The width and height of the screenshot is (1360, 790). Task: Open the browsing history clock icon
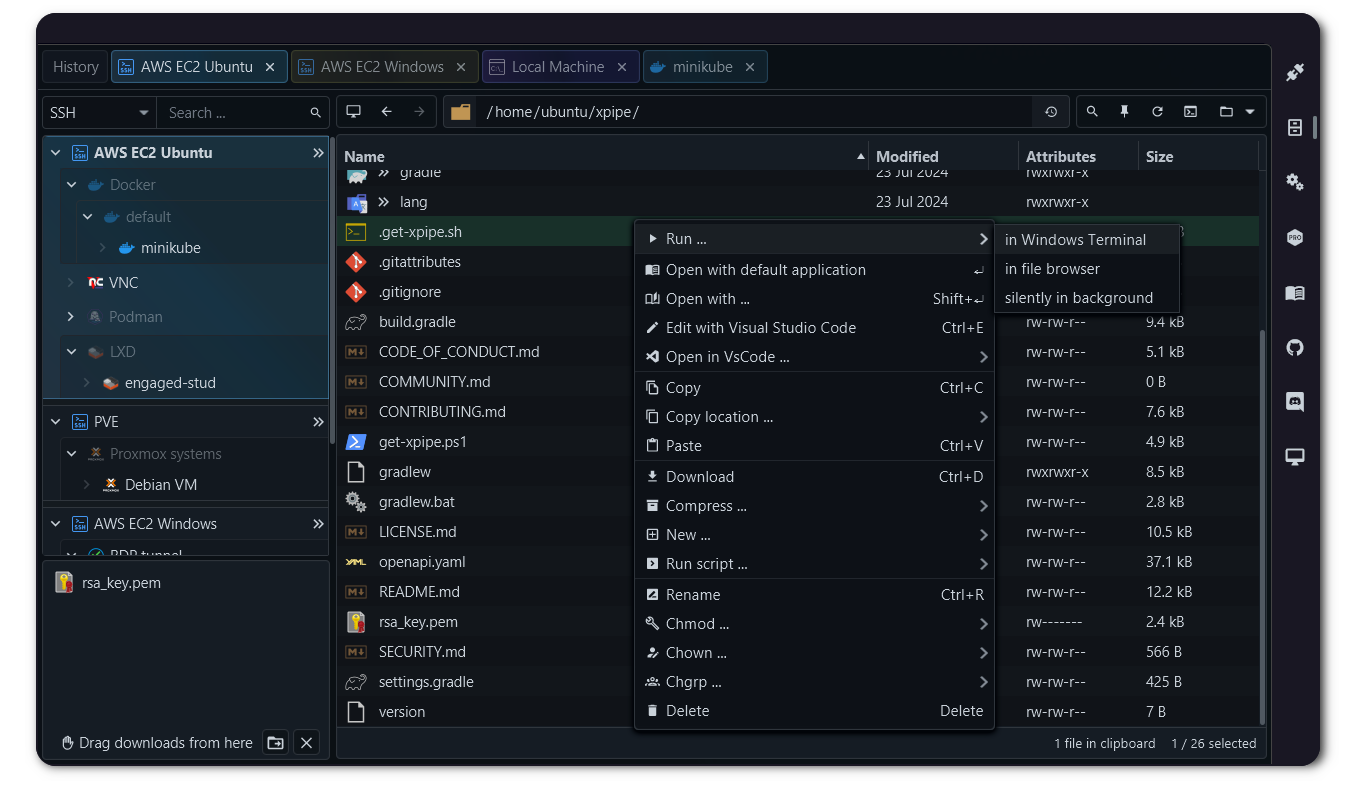pos(1051,111)
